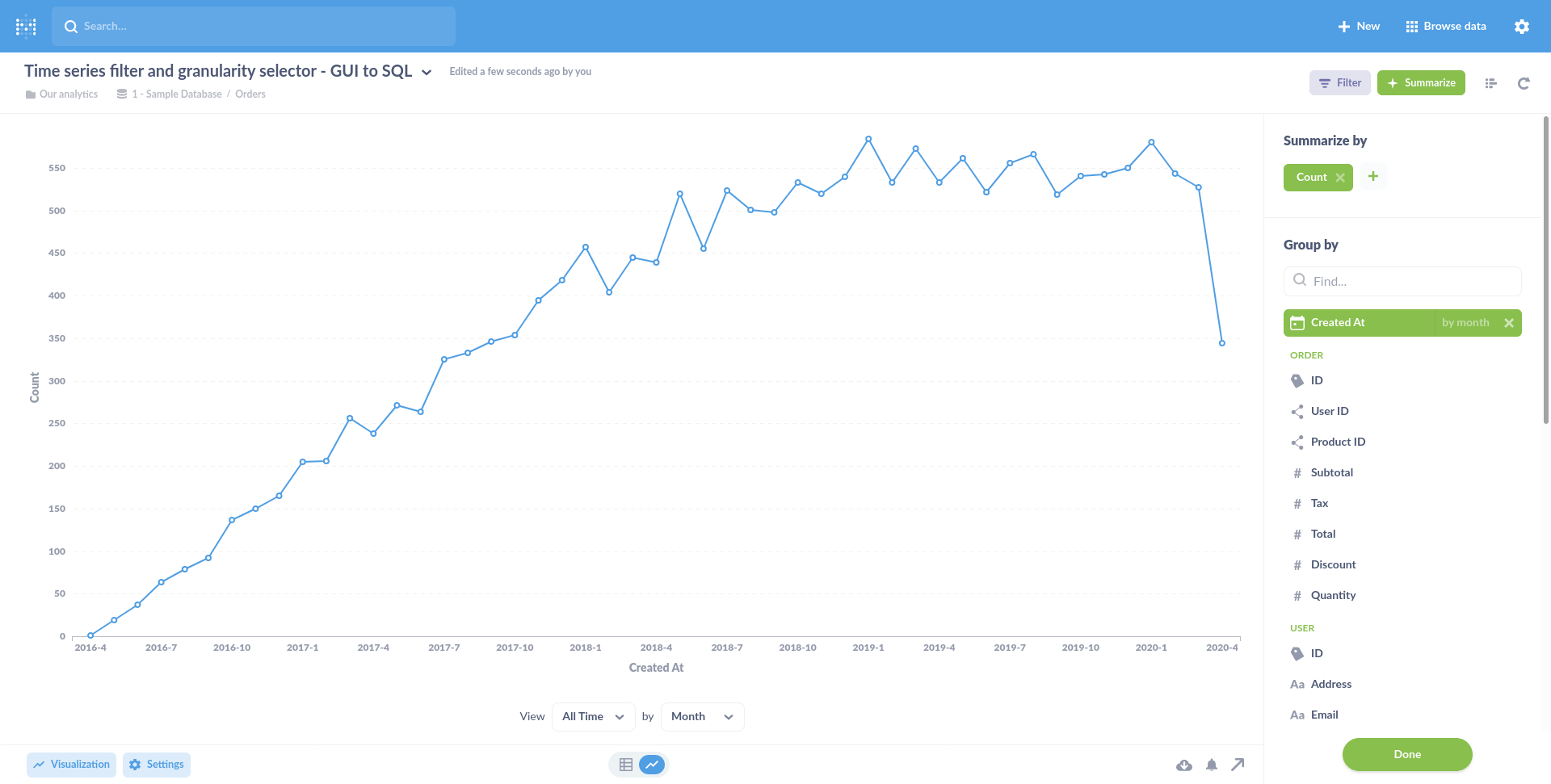Switch to line chart view
The height and width of the screenshot is (784, 1551).
coord(652,765)
